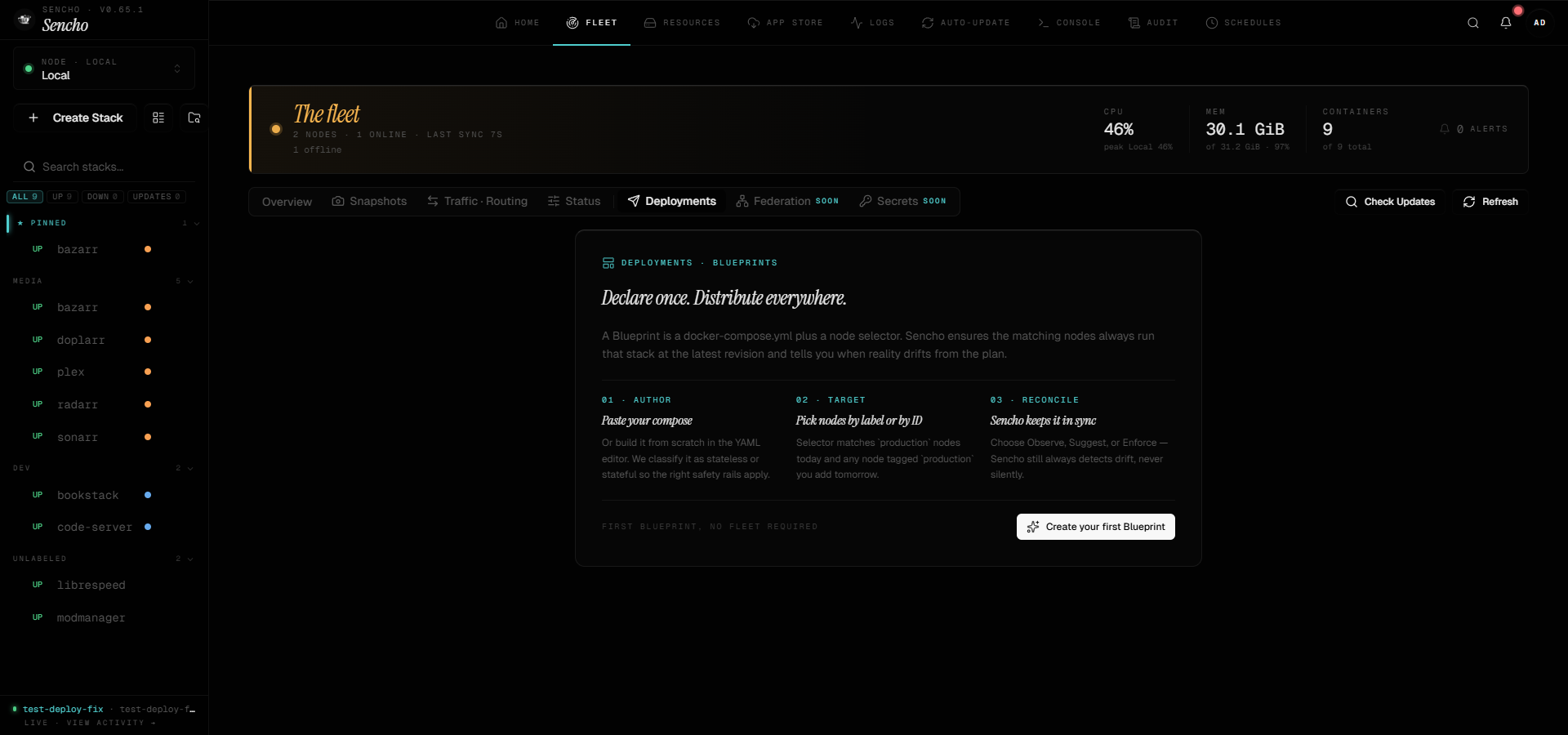Click 'The fleet' heading
1568x735 pixels.
pyautogui.click(x=327, y=114)
